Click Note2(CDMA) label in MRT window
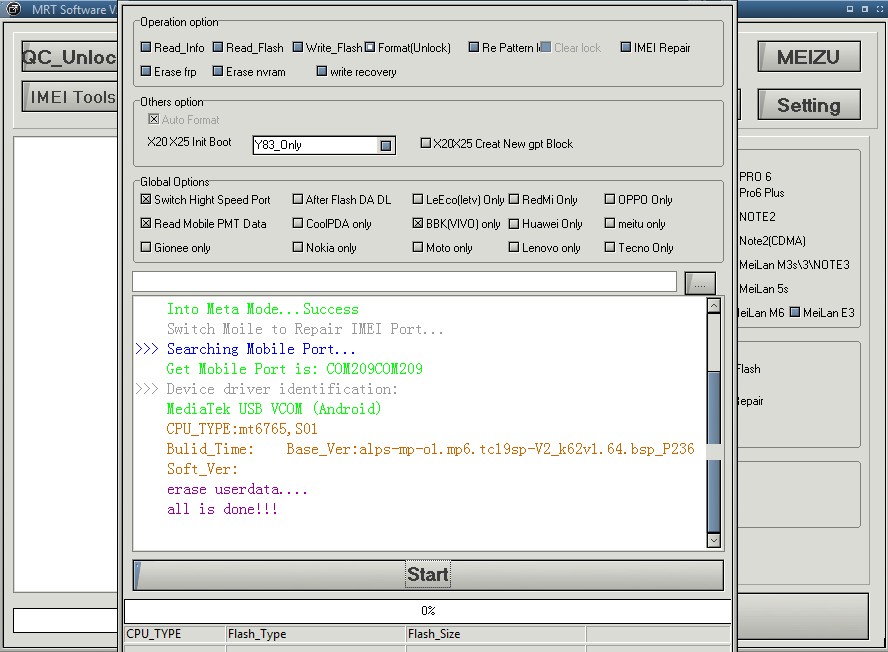 [772, 241]
